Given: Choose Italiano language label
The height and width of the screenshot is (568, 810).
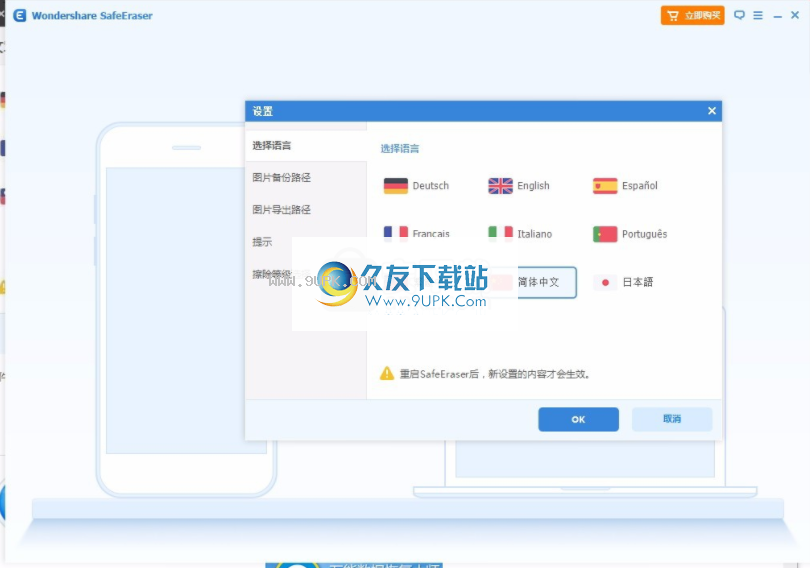Looking at the screenshot, I should coord(535,234).
